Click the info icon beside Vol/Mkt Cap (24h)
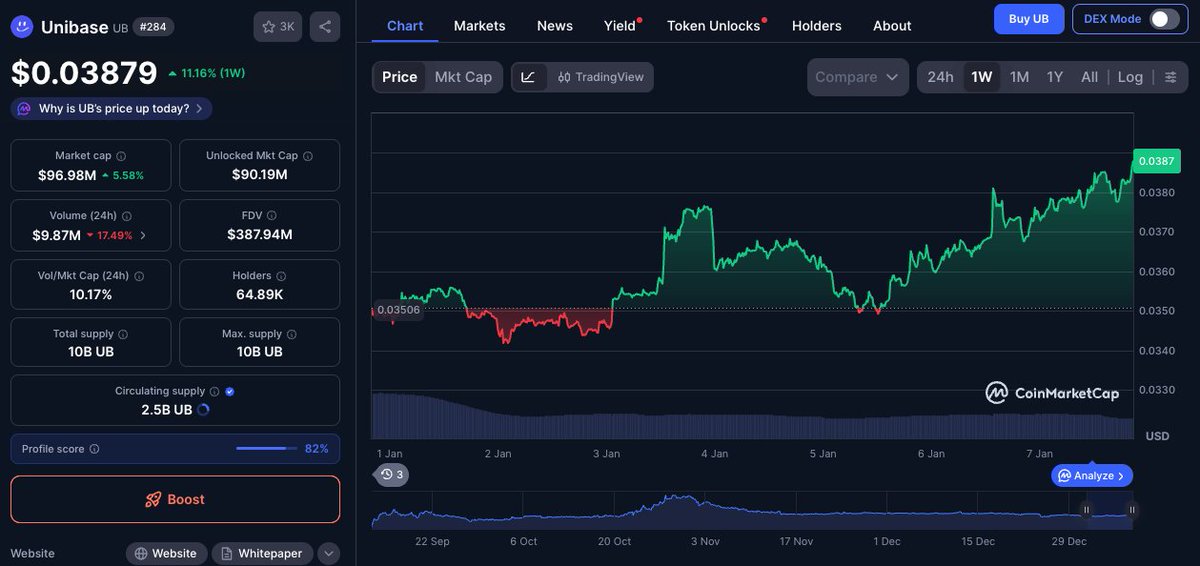The height and width of the screenshot is (566, 1200). point(139,276)
